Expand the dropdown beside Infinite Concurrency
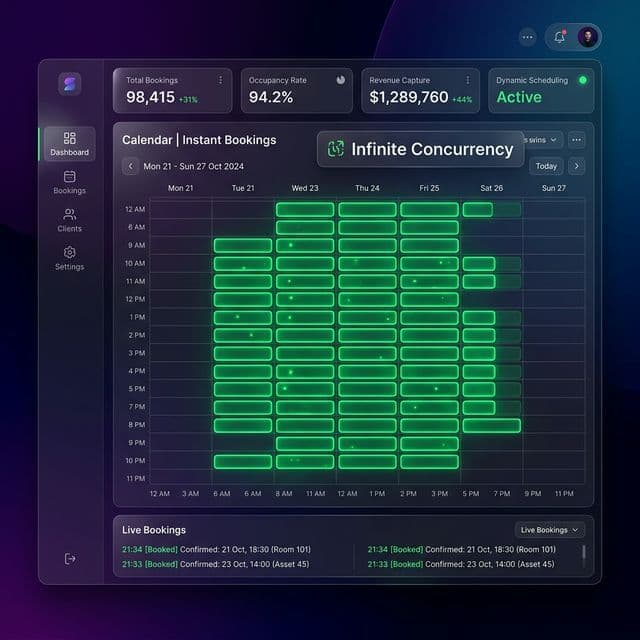 click(x=543, y=140)
